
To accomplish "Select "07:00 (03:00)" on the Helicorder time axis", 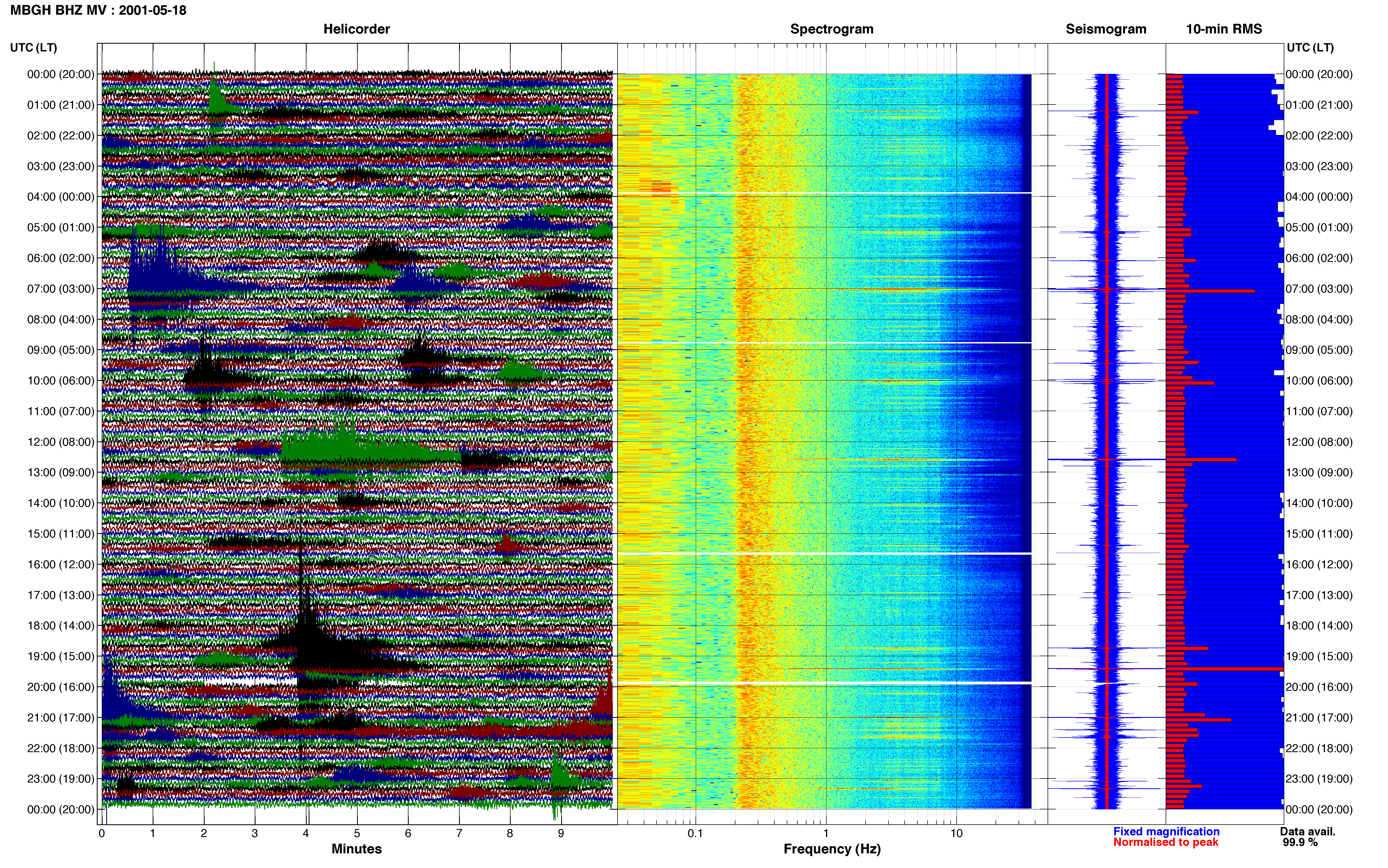I will 61,289.
